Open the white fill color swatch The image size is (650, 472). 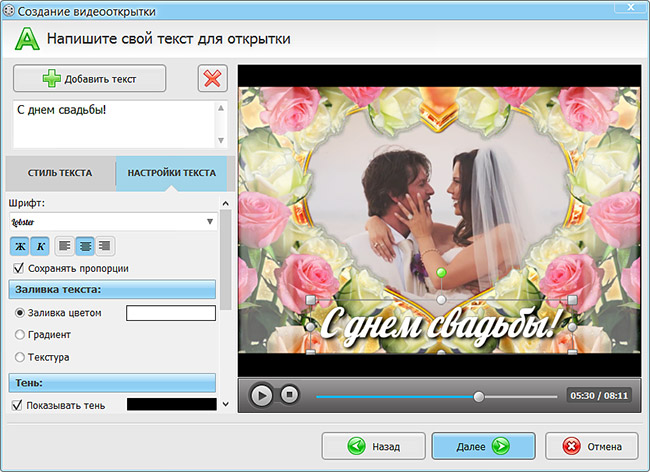171,313
